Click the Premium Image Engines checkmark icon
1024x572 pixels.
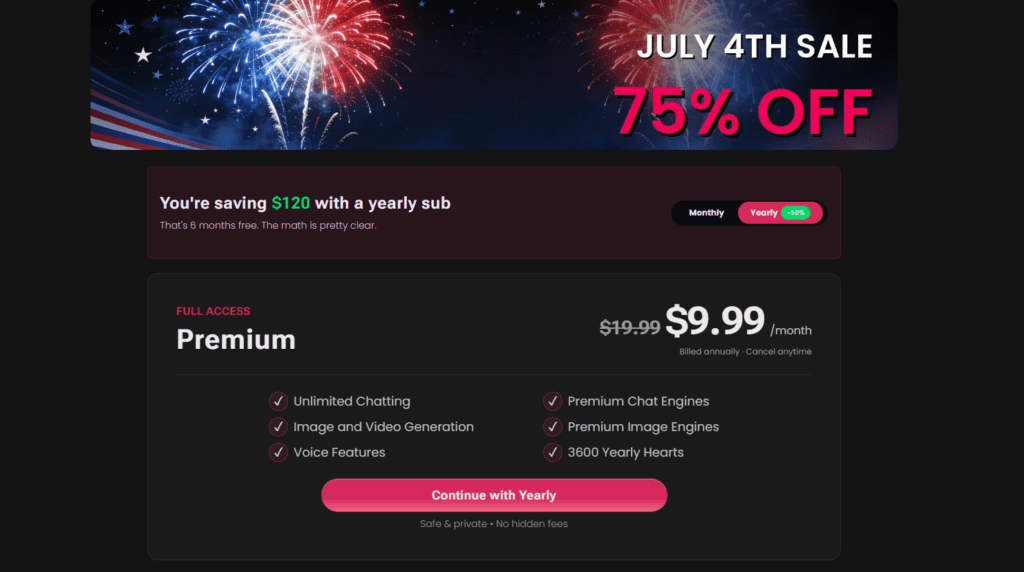tap(552, 426)
